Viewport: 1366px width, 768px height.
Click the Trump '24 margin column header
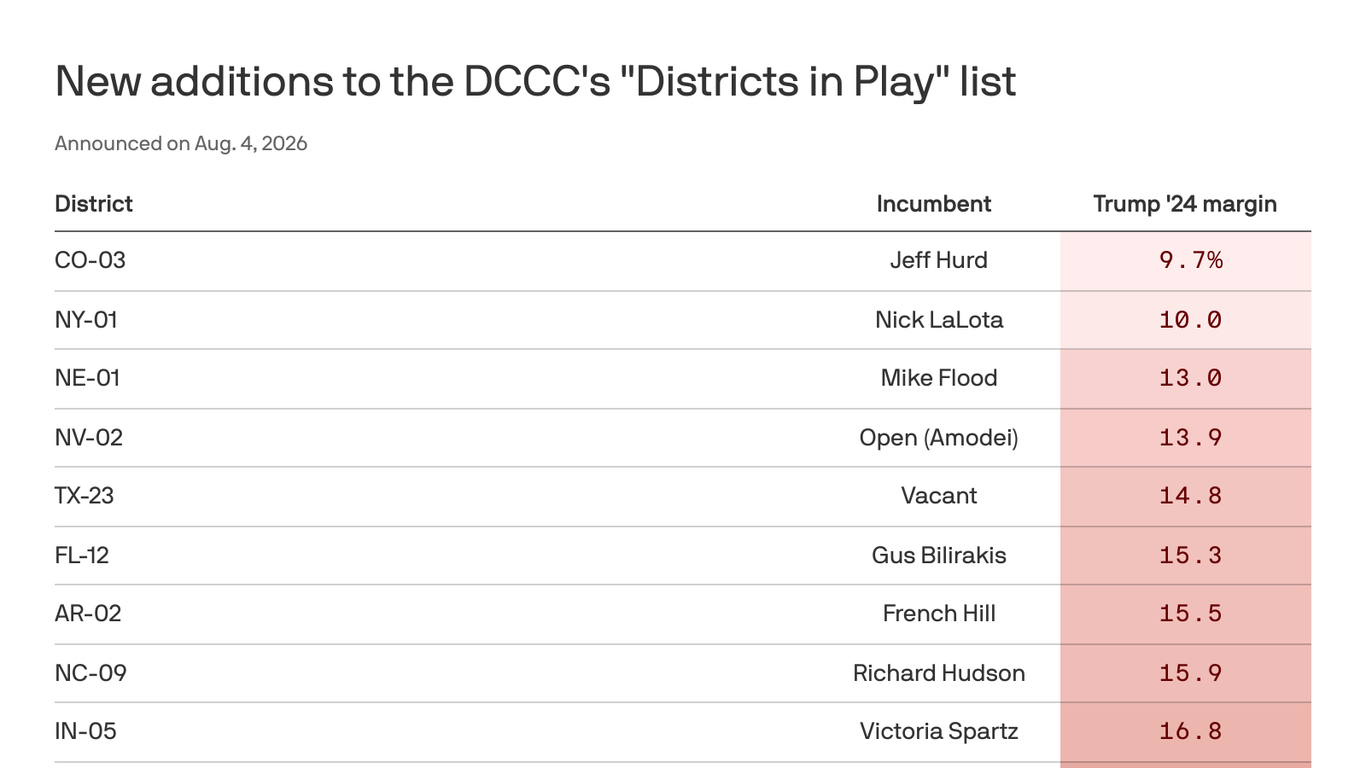click(1185, 204)
